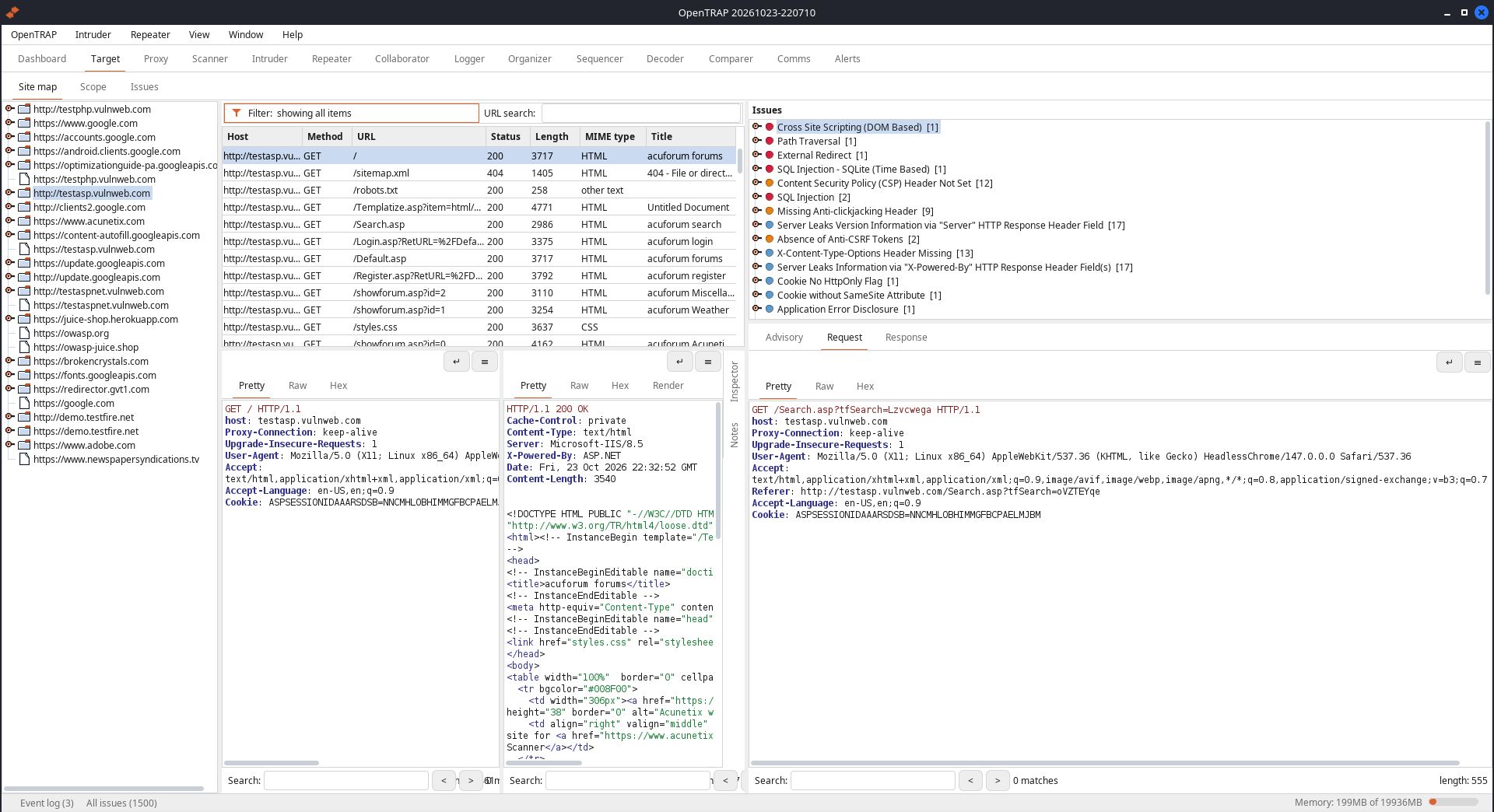Click the memory usage indicator bar
This screenshot has height=812, width=1494.
1452,802
